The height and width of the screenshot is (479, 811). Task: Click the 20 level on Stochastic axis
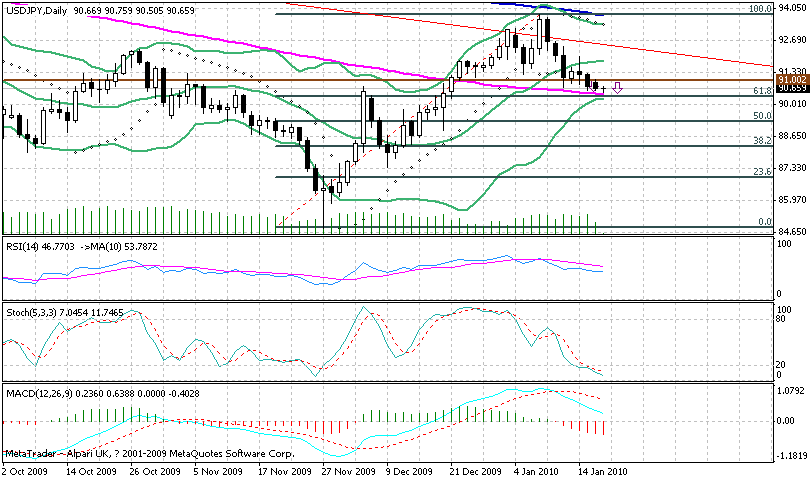tap(781, 365)
